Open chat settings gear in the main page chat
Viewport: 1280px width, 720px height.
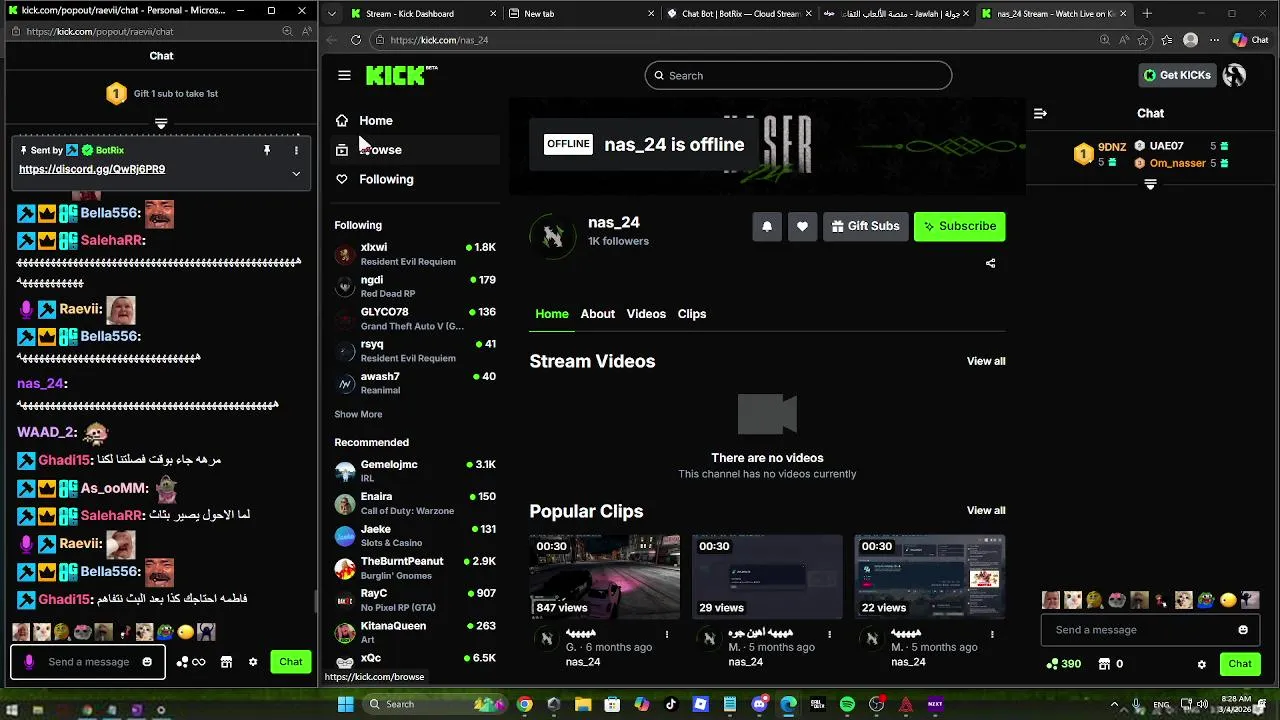click(1202, 664)
